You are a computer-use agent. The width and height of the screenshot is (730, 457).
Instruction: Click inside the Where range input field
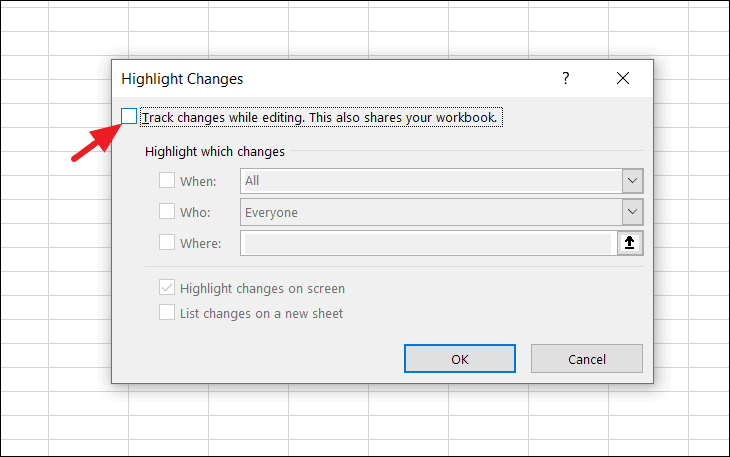click(428, 243)
